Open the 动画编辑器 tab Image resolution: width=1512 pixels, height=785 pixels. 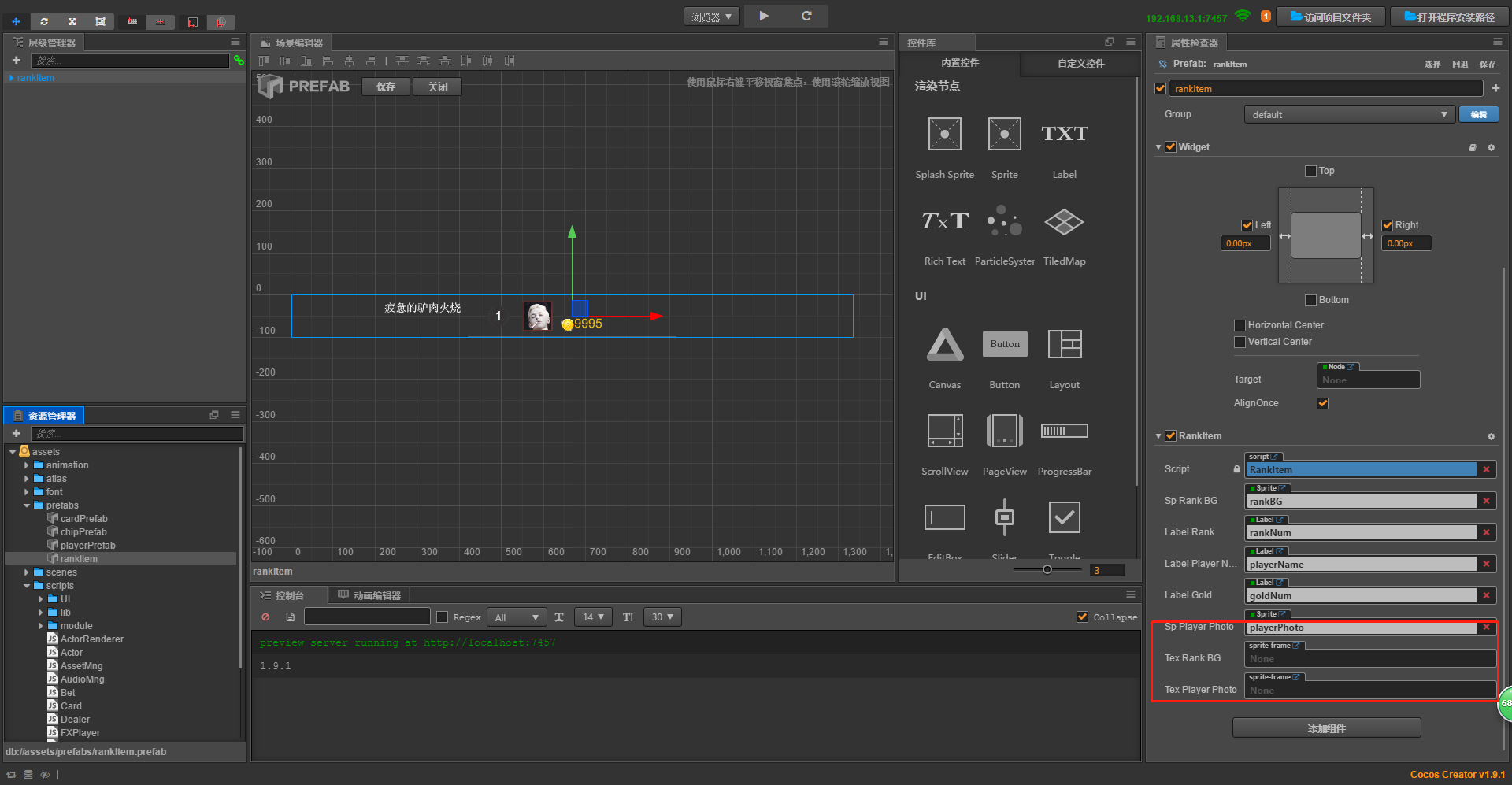coord(369,595)
